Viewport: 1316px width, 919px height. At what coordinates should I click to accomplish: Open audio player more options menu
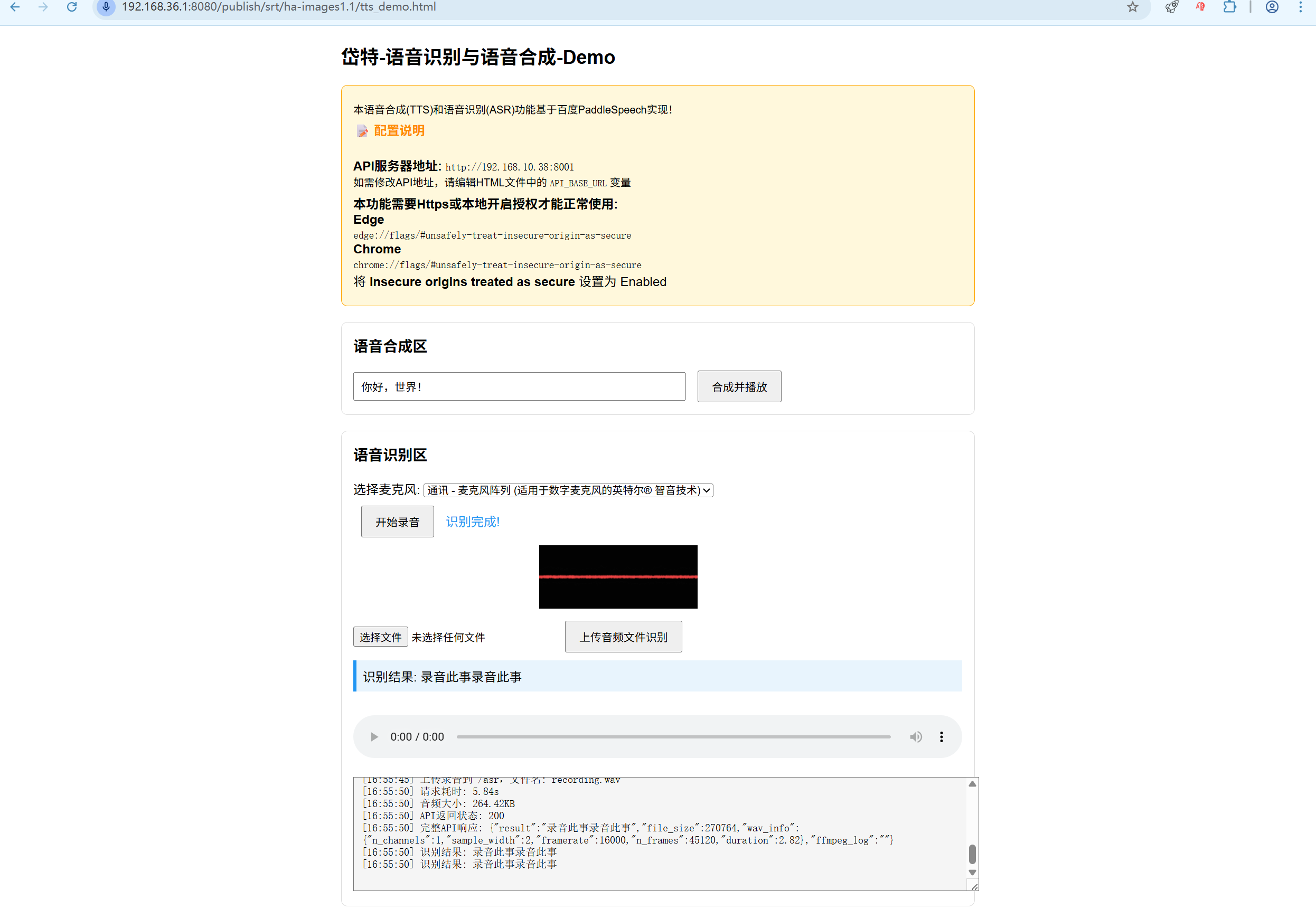[x=941, y=737]
